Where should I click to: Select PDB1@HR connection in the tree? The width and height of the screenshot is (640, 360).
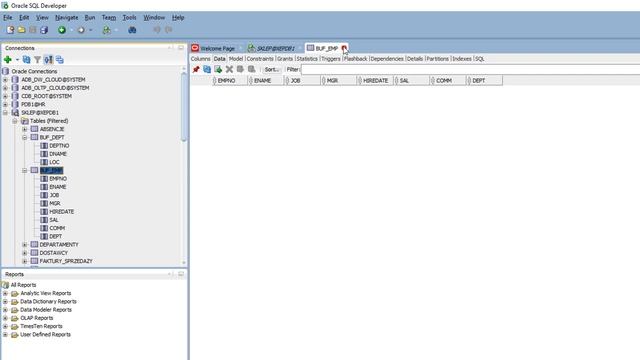click(33, 104)
